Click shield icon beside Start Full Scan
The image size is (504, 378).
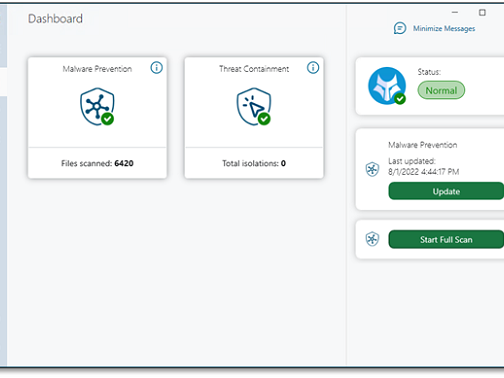click(372, 239)
